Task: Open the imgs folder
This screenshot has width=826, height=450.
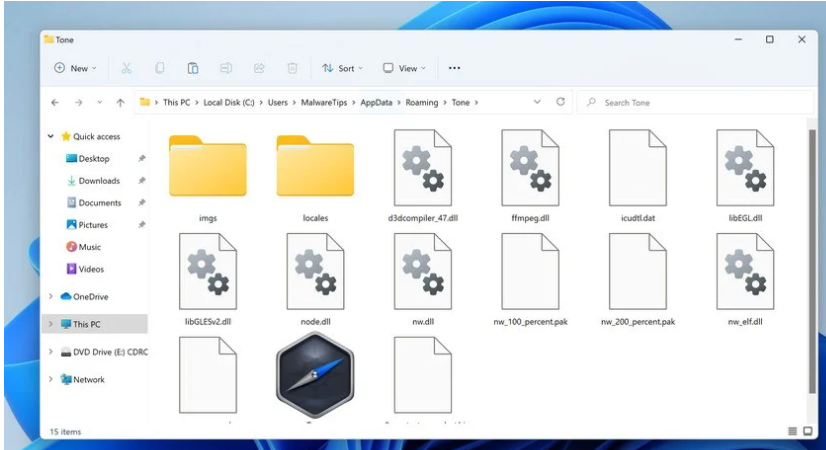Action: click(x=207, y=168)
